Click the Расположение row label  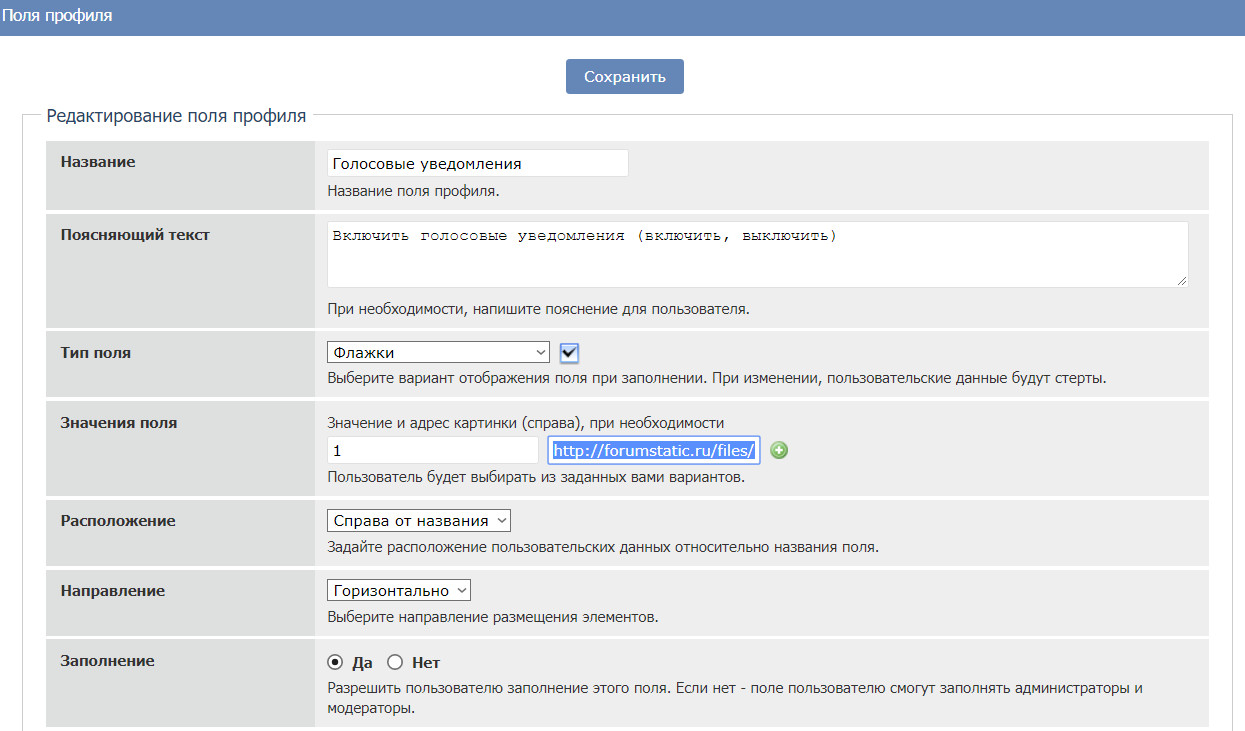pyautogui.click(x=118, y=521)
